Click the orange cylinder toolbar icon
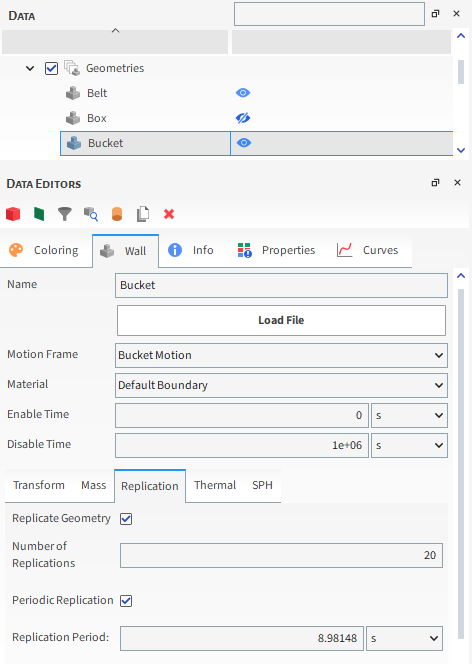The image size is (472, 664). click(x=117, y=214)
